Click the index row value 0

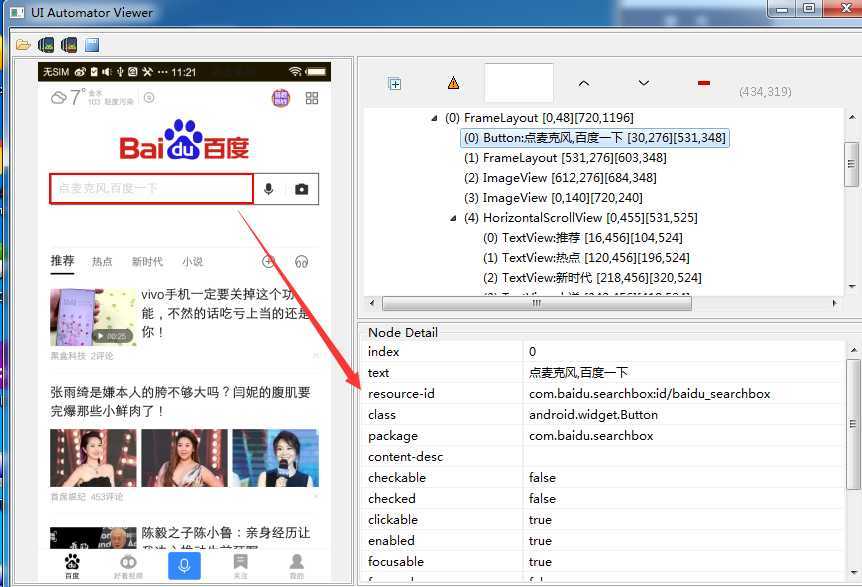click(x=532, y=352)
